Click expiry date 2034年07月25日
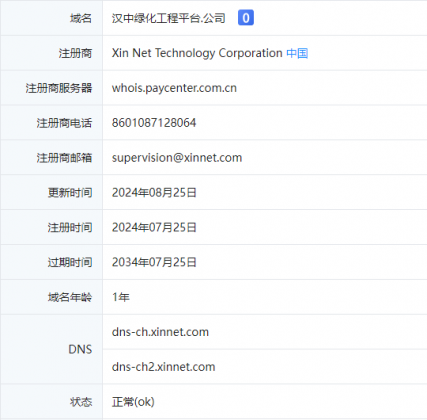This screenshot has width=427, height=420. click(x=154, y=262)
